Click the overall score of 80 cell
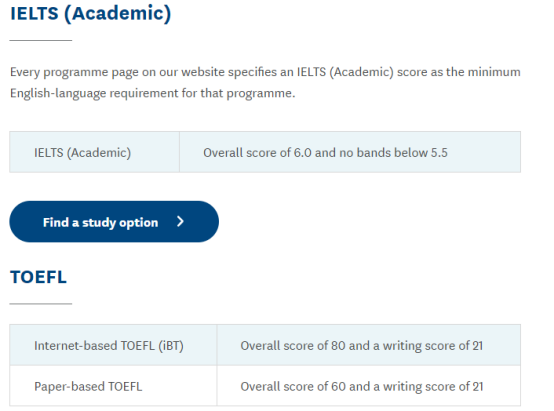Screen dimensions: 554x411 point(369,345)
